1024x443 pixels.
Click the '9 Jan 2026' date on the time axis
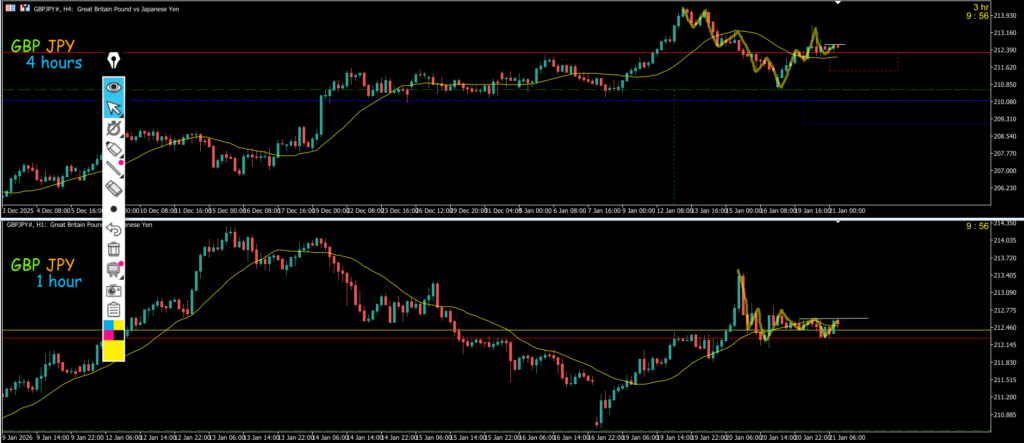[18, 436]
